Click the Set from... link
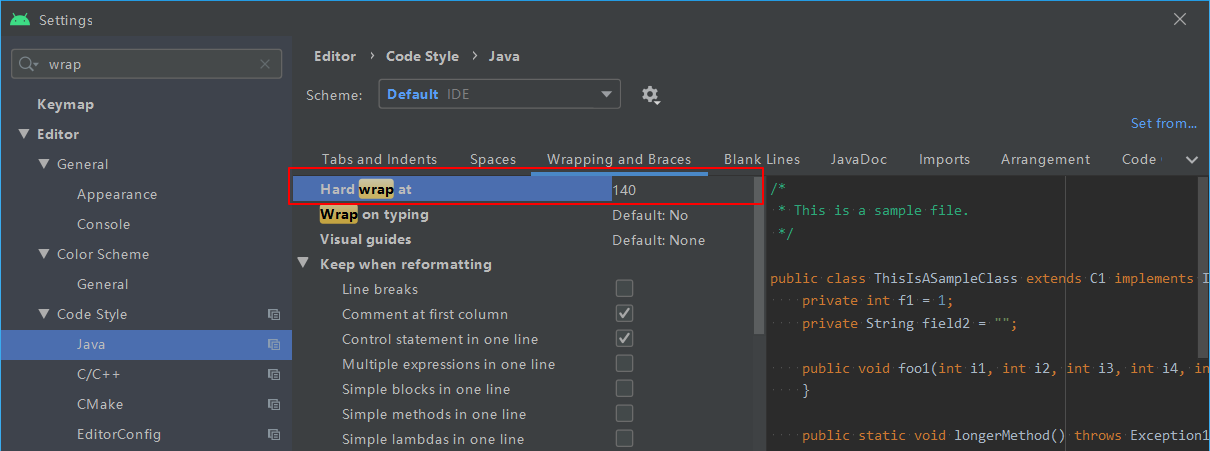The width and height of the screenshot is (1210, 451). coord(1163,123)
